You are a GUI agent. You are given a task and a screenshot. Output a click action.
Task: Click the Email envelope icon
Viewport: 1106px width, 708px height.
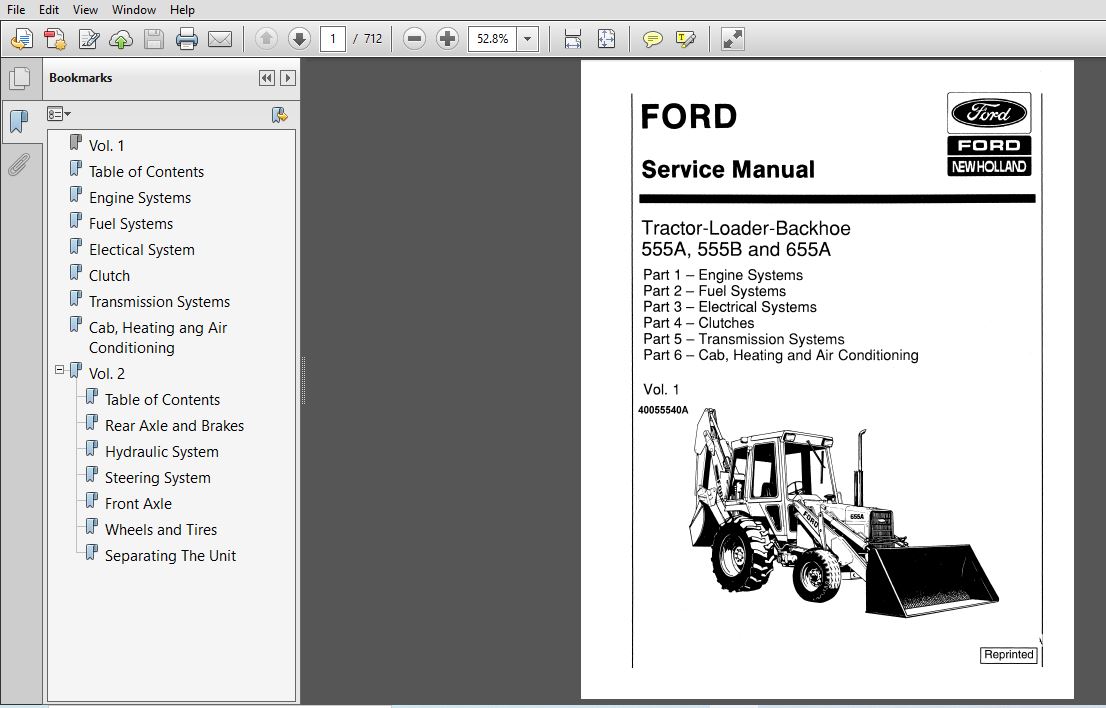220,39
